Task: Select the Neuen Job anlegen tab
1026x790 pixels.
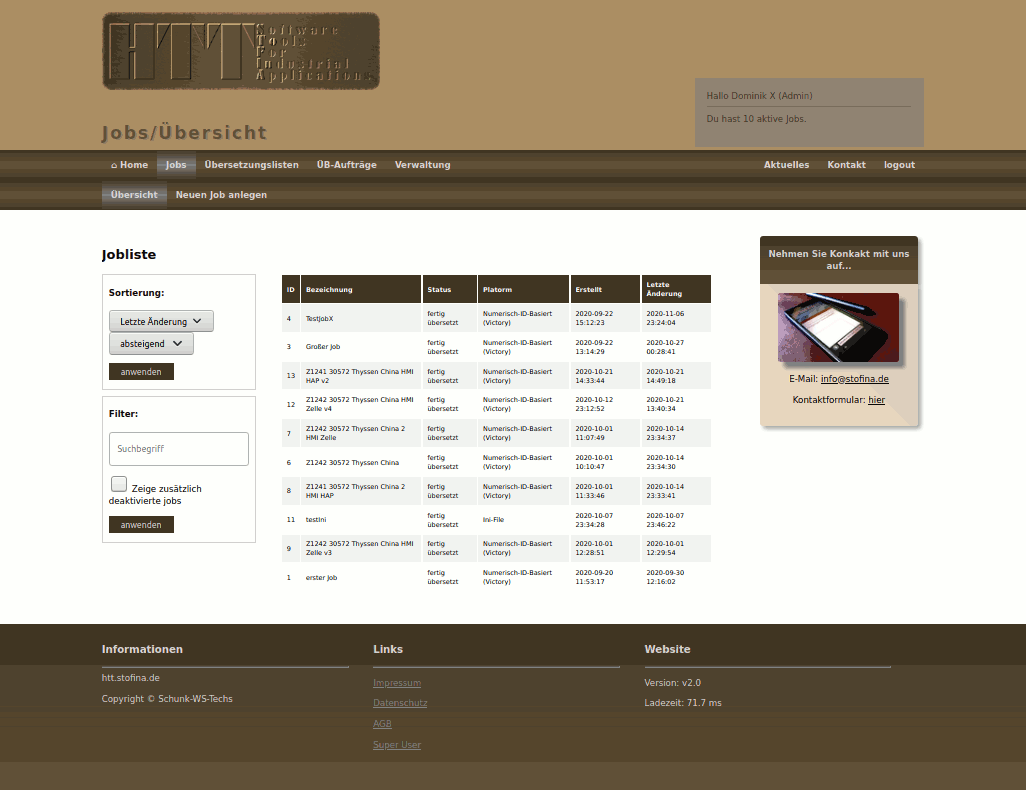Action: (x=221, y=195)
